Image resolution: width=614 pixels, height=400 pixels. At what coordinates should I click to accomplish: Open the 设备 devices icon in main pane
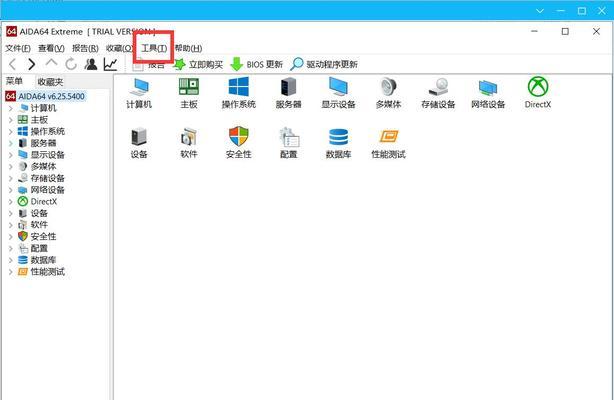click(x=139, y=143)
